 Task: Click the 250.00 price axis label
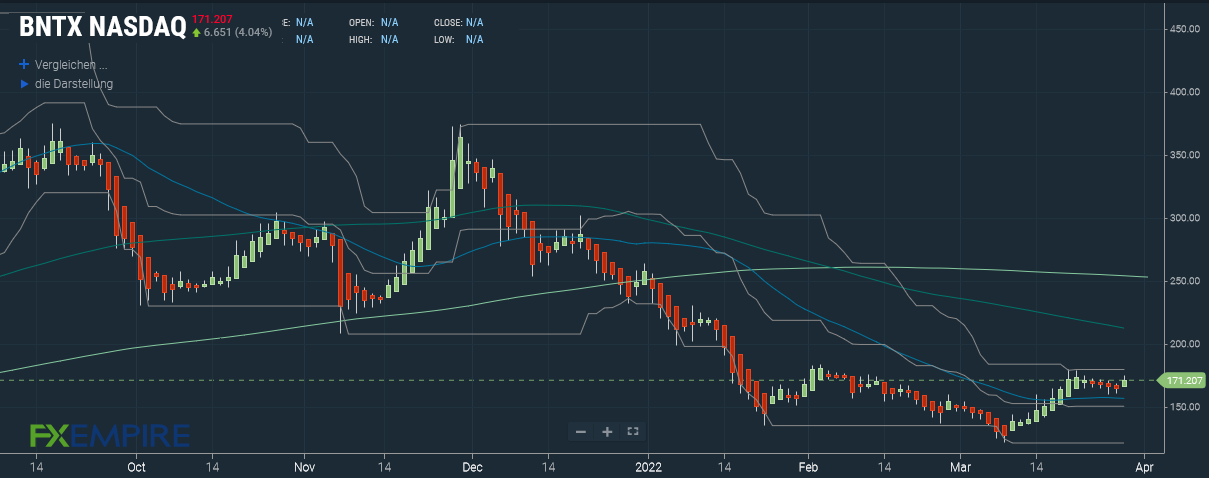[1185, 281]
